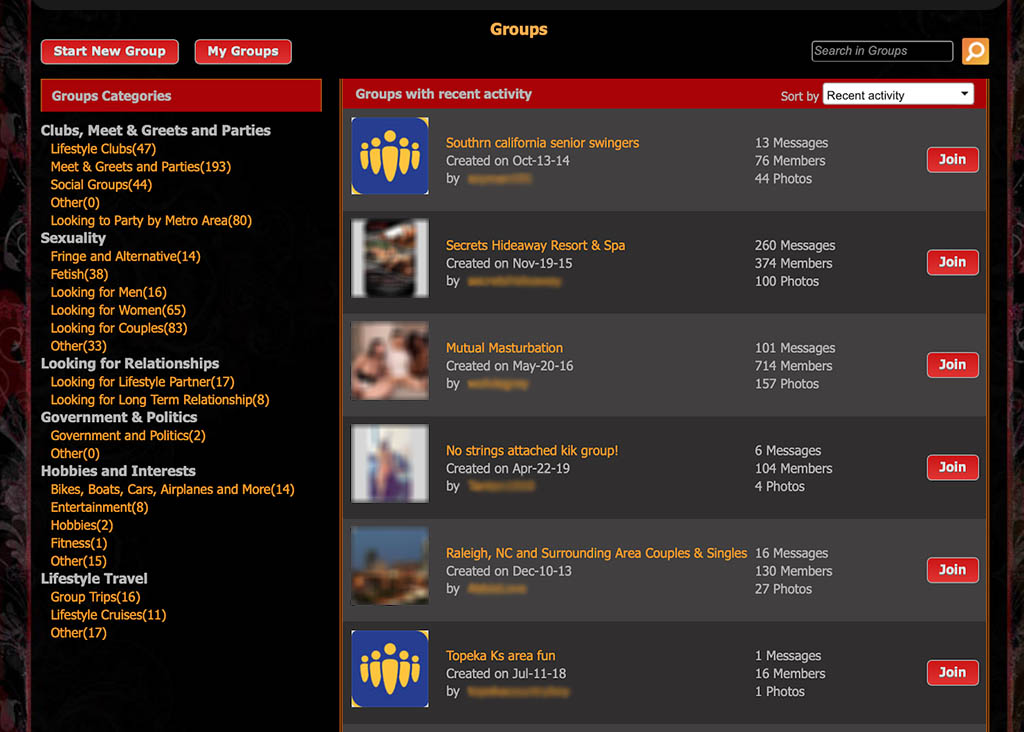Join the Topeka Ks area fun group
This screenshot has width=1024, height=732.
pyautogui.click(x=951, y=672)
